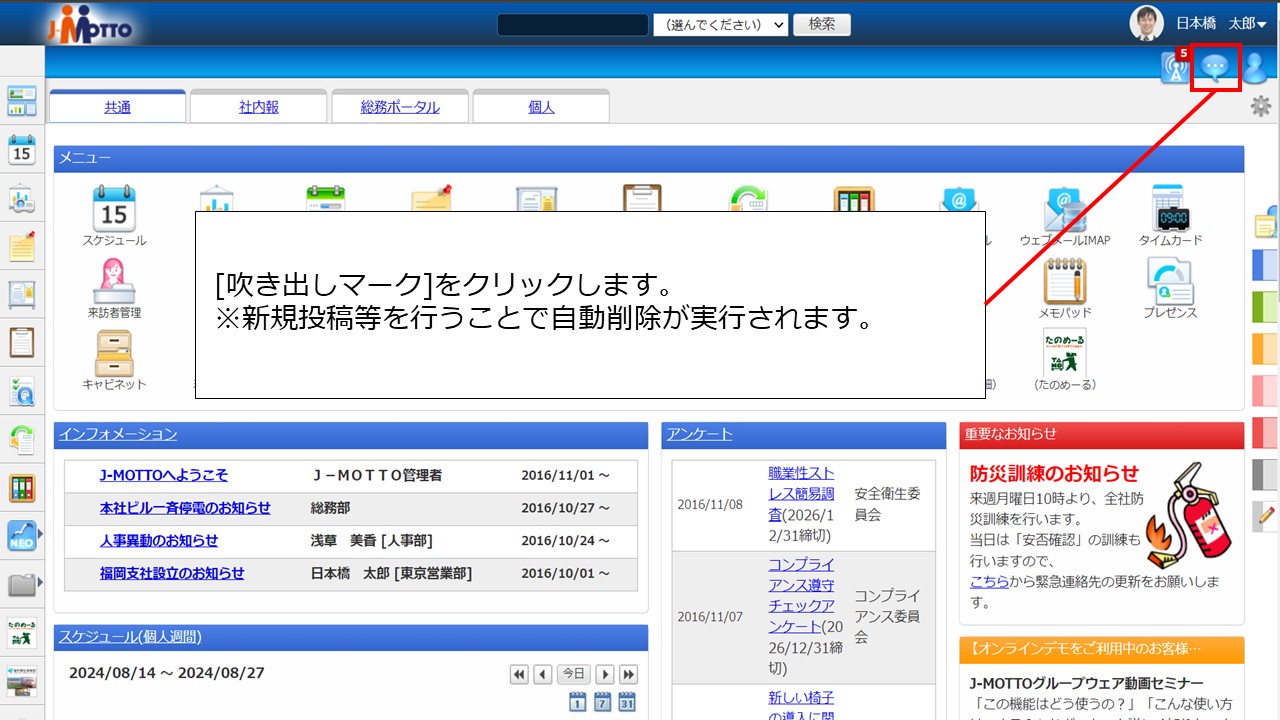Click the 今日 button in schedule
Image resolution: width=1280 pixels, height=720 pixels.
[573, 674]
